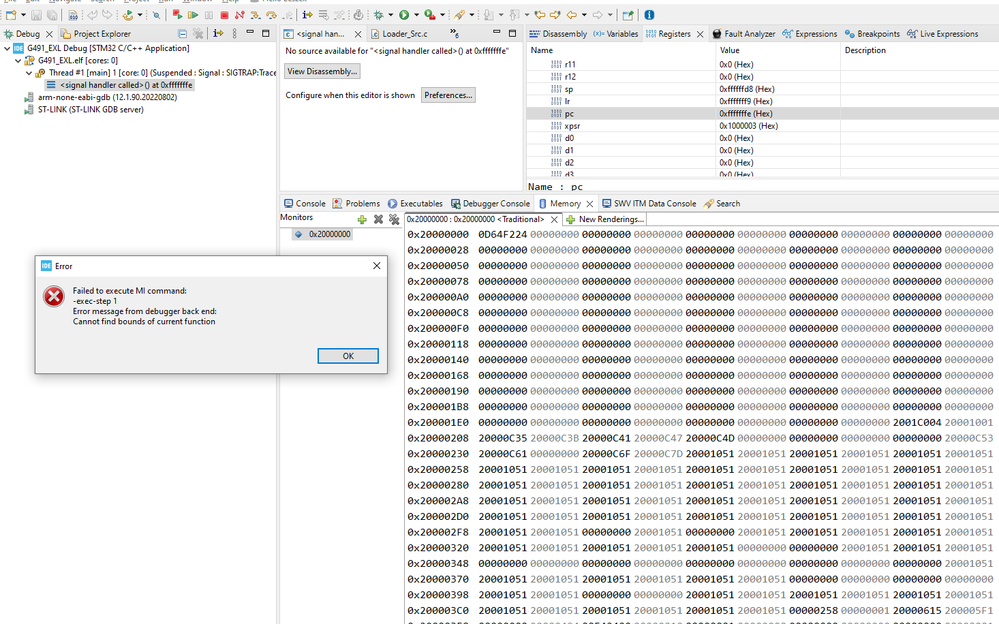
Task: Click the Suspend pause icon
Action: (x=208, y=15)
